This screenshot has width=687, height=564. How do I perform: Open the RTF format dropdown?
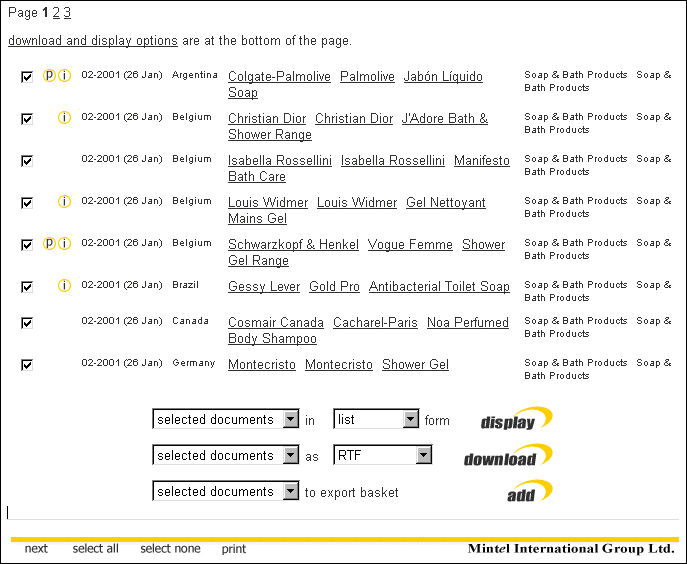pos(382,455)
